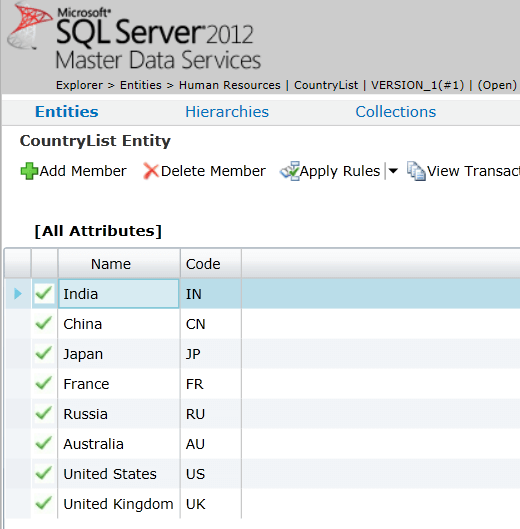Click Human Resources in the breadcrumb
520x529 pixels.
pyautogui.click(x=229, y=85)
